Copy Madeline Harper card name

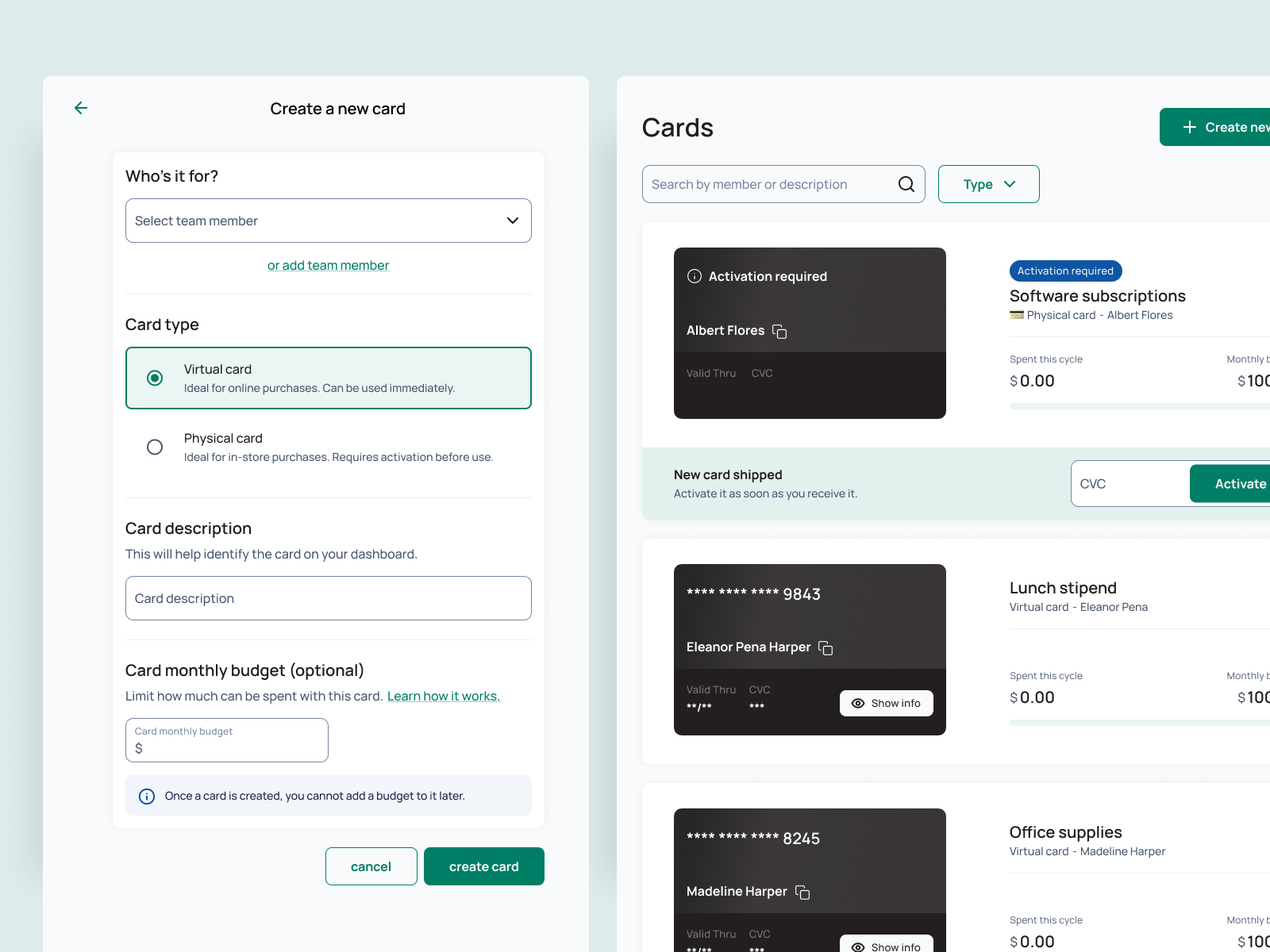[802, 892]
